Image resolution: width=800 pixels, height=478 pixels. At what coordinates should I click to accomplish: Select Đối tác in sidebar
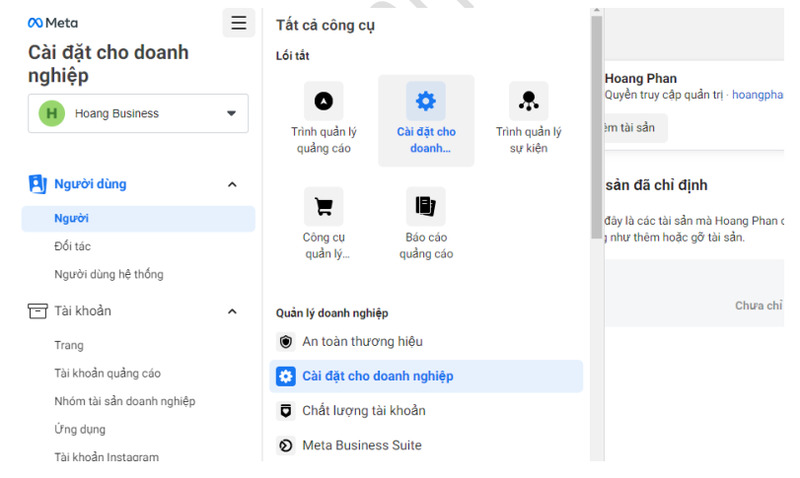tap(72, 246)
